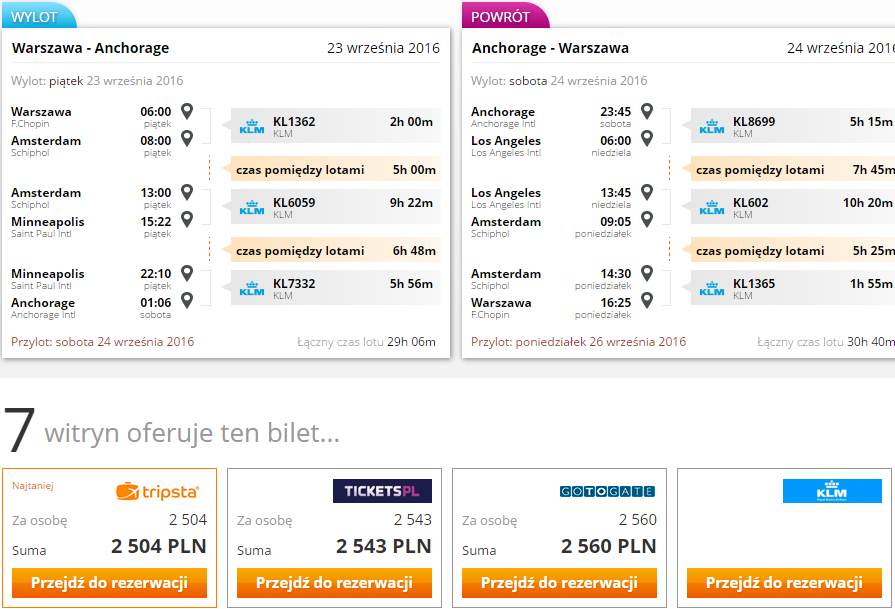Go to reservation for 2 560 PLN GotoGate offer
This screenshot has width=895, height=609.
tap(559, 583)
